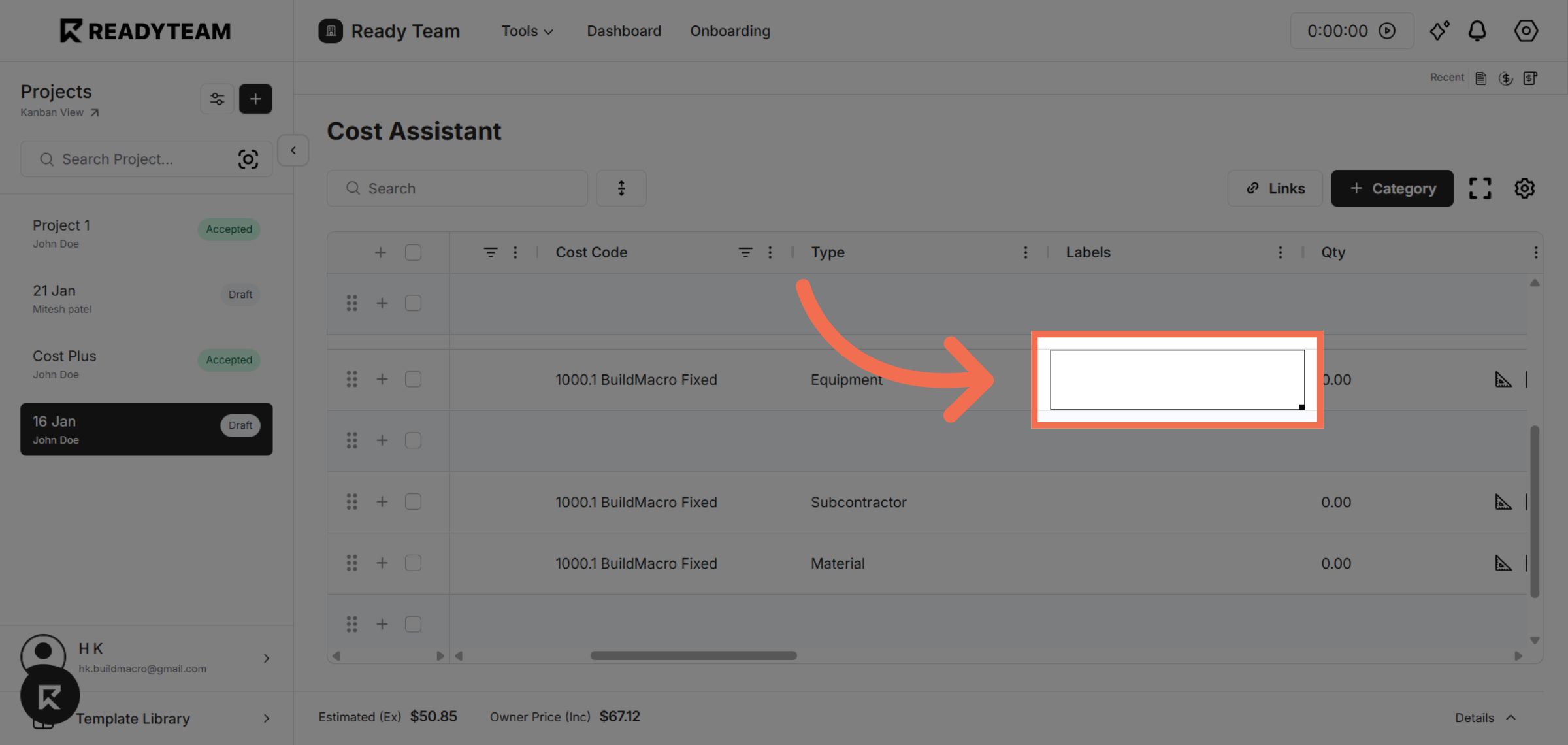Open the Onboarding menu item
Image resolution: width=1568 pixels, height=745 pixels.
click(730, 31)
